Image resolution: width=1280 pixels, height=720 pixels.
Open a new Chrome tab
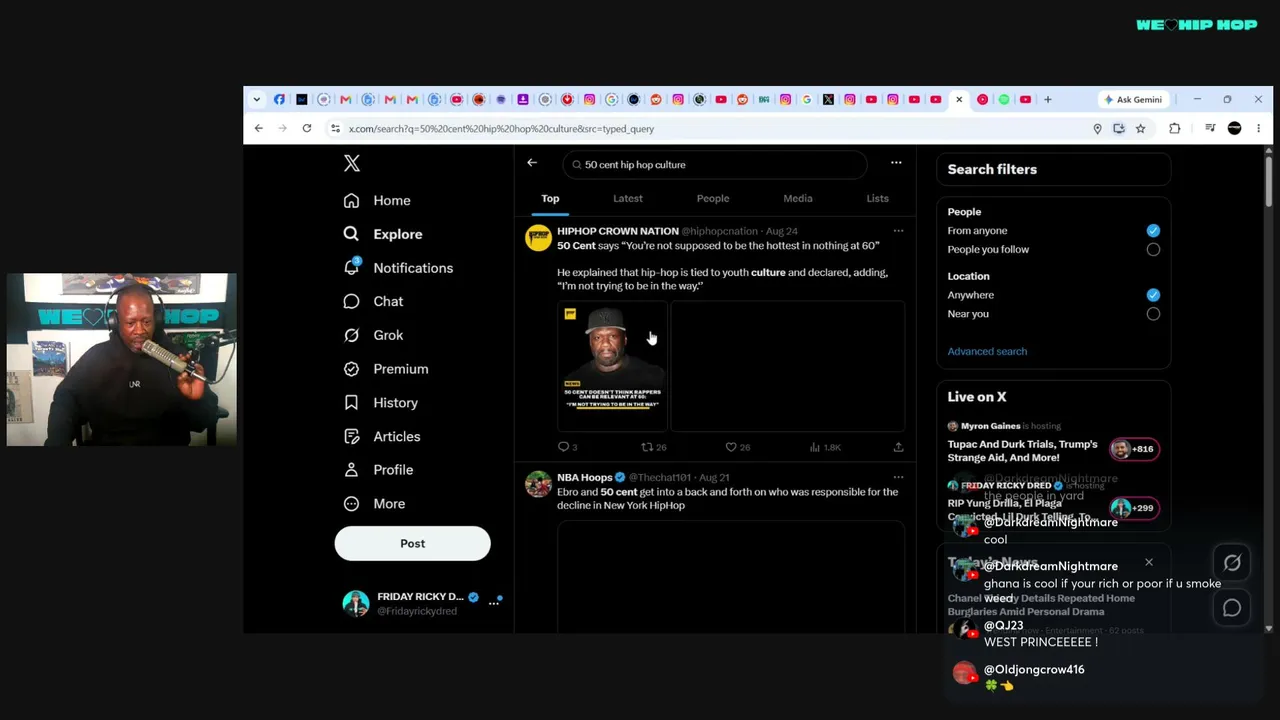pyautogui.click(x=1048, y=99)
